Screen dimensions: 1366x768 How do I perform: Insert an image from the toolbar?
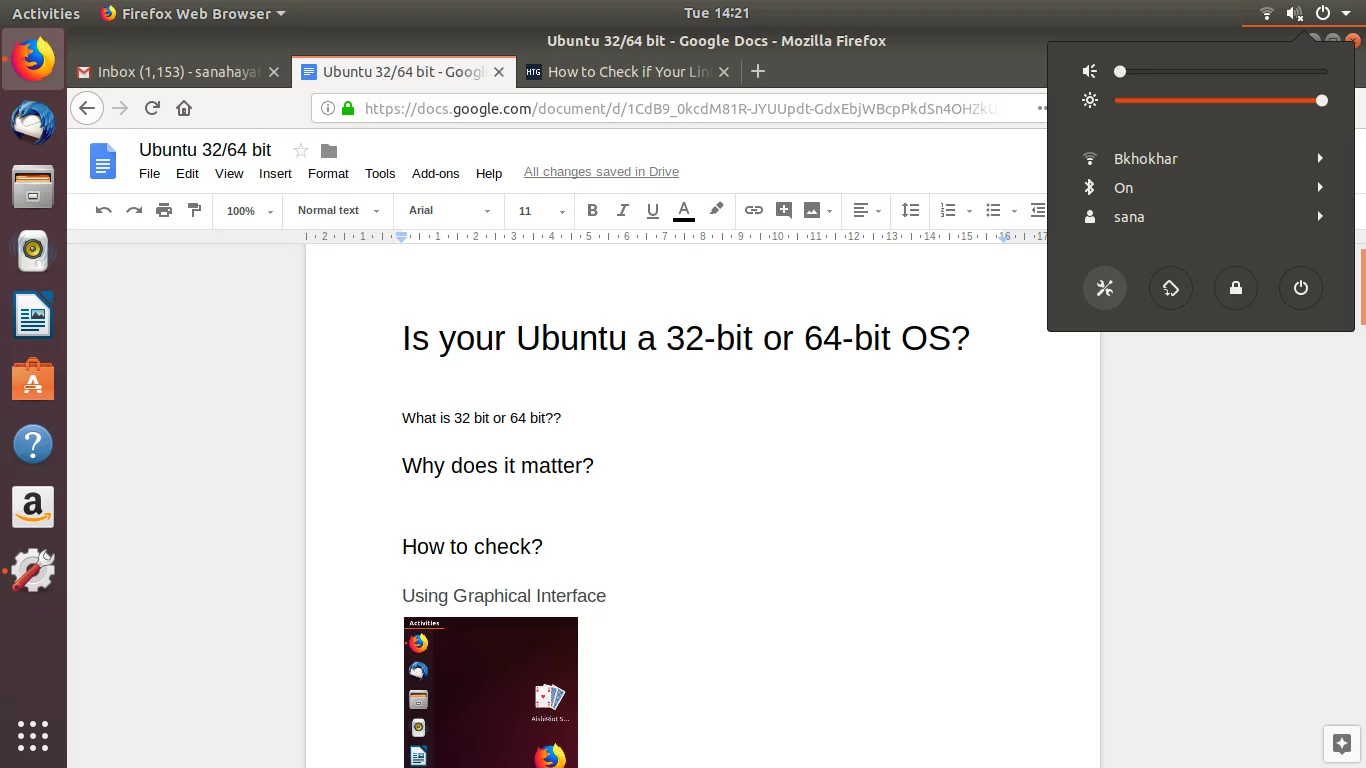[x=812, y=210]
